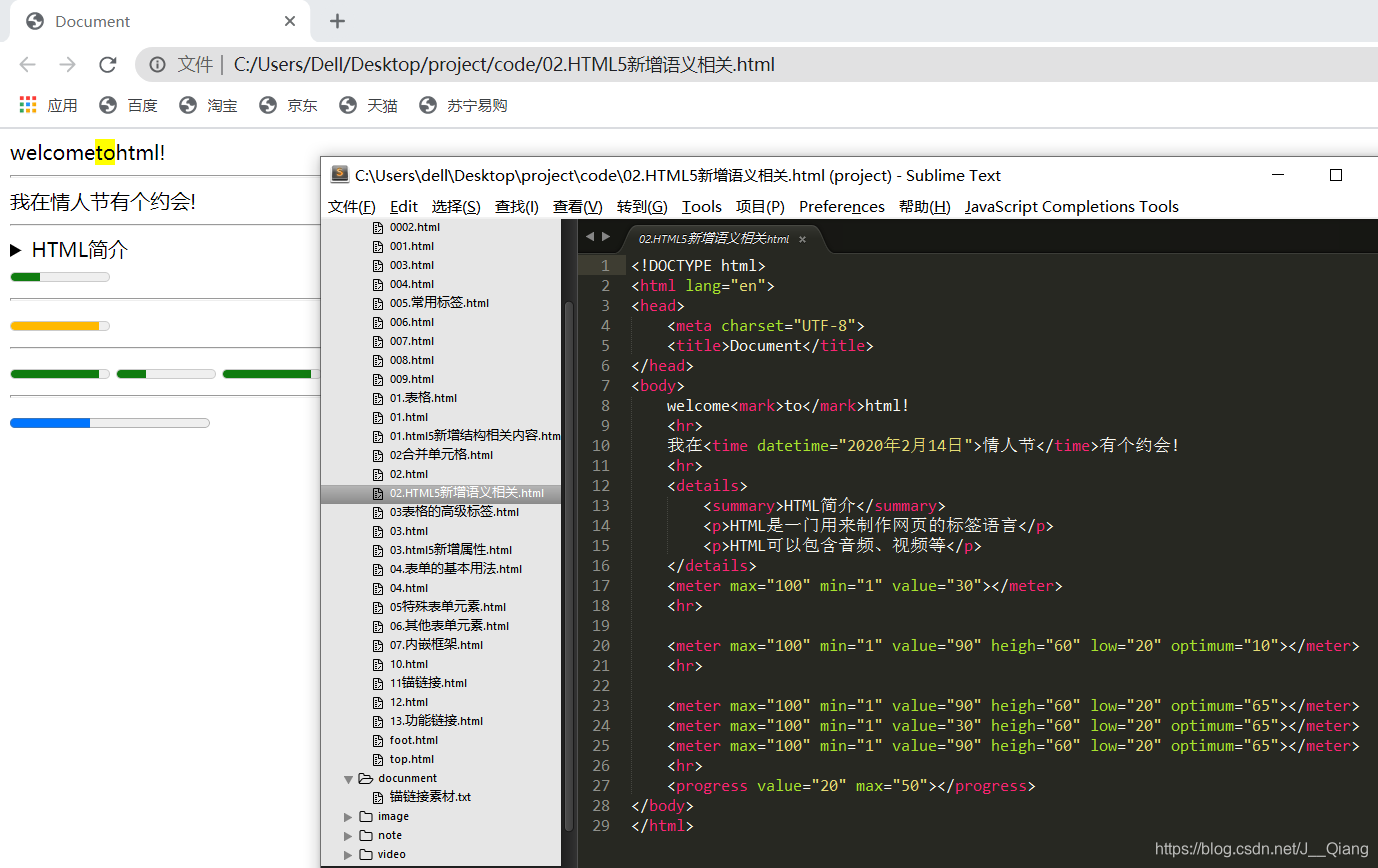The height and width of the screenshot is (868, 1378).
Task: Open the 转到(G) menu
Action: click(642, 207)
